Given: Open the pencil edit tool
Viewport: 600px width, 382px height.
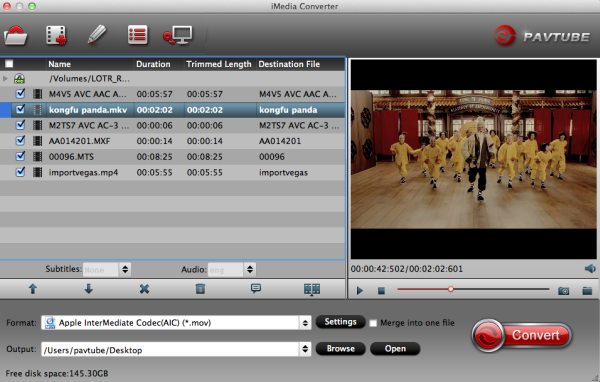Looking at the screenshot, I should [x=96, y=35].
